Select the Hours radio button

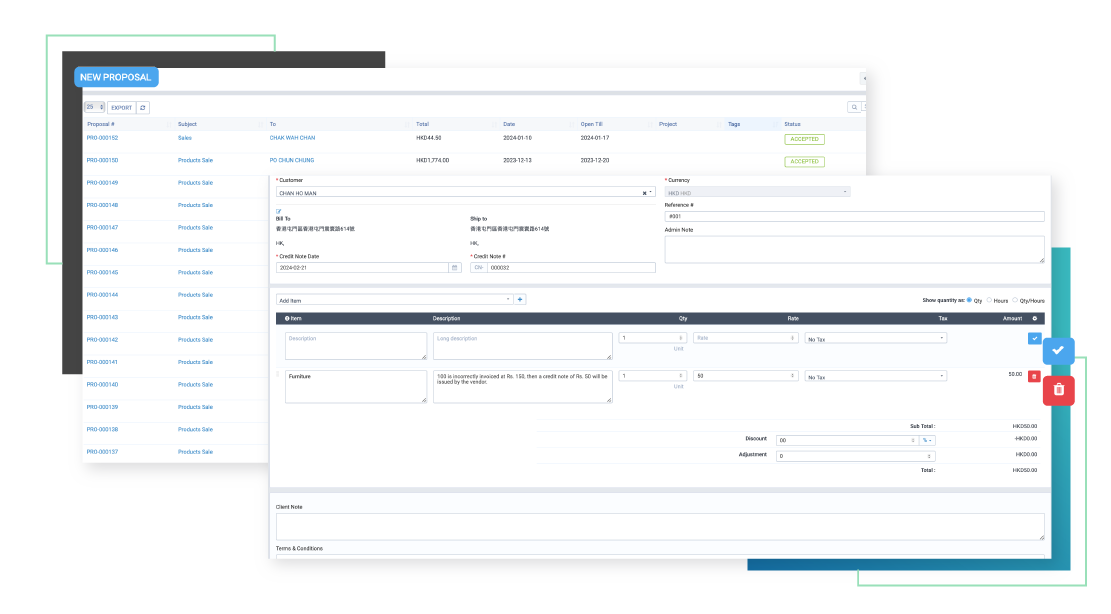pyautogui.click(x=989, y=300)
